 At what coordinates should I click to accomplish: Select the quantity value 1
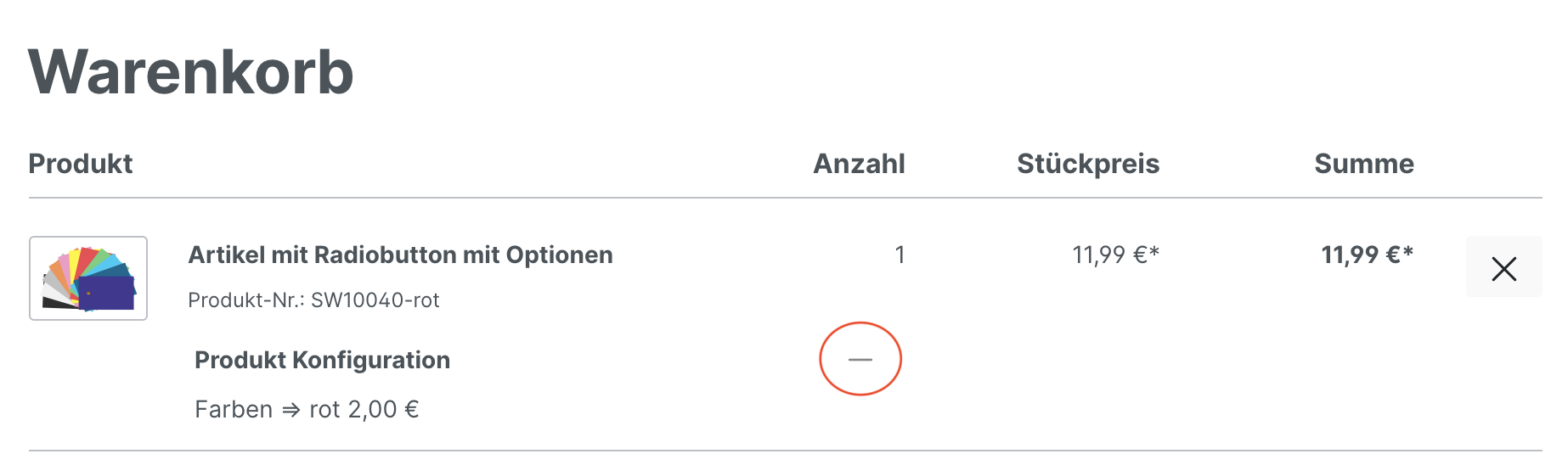tap(900, 255)
